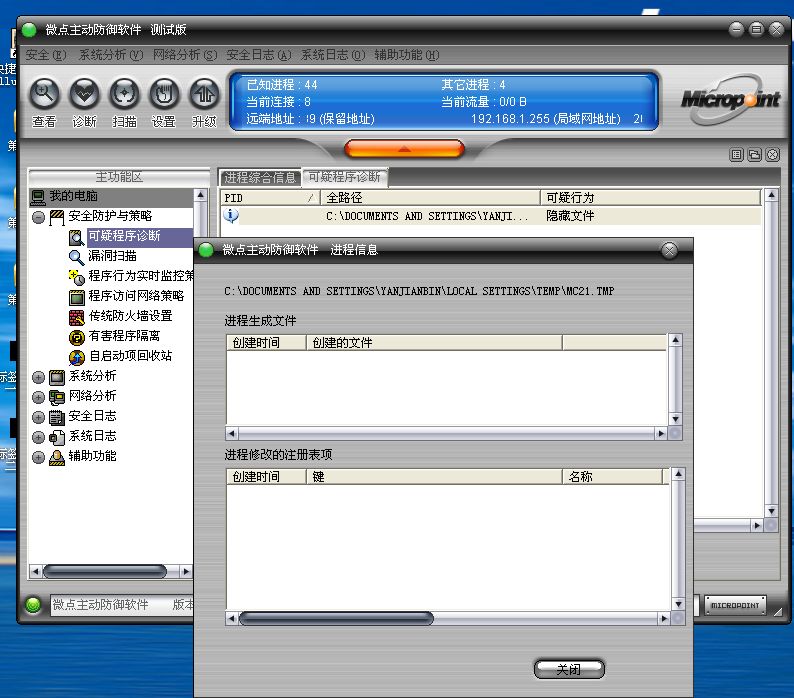This screenshot has width=794, height=698.
Task: Collapse the info panel with orange arrow button
Action: coord(404,149)
